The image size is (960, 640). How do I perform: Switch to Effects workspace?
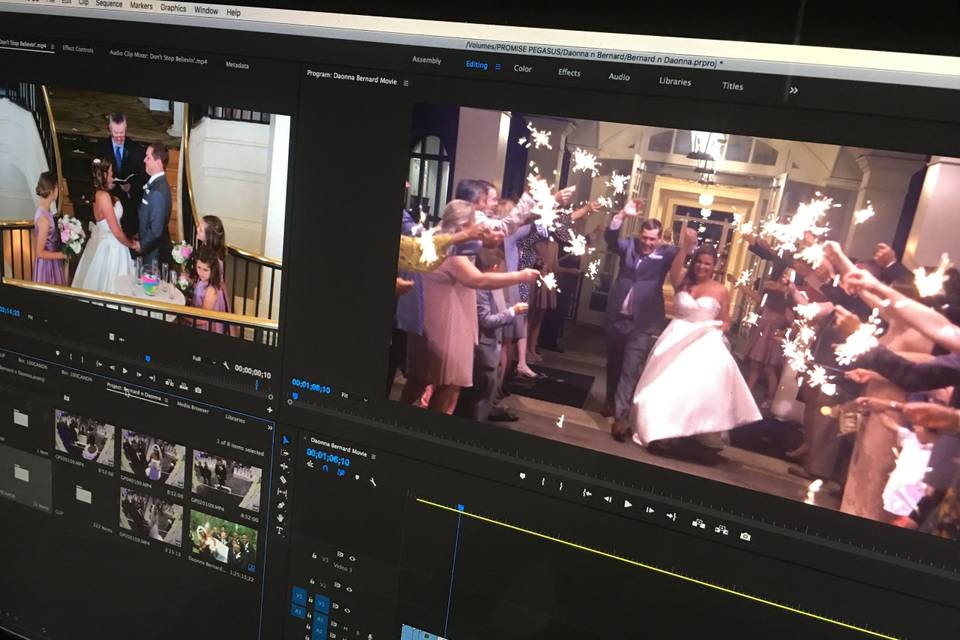pyautogui.click(x=569, y=72)
